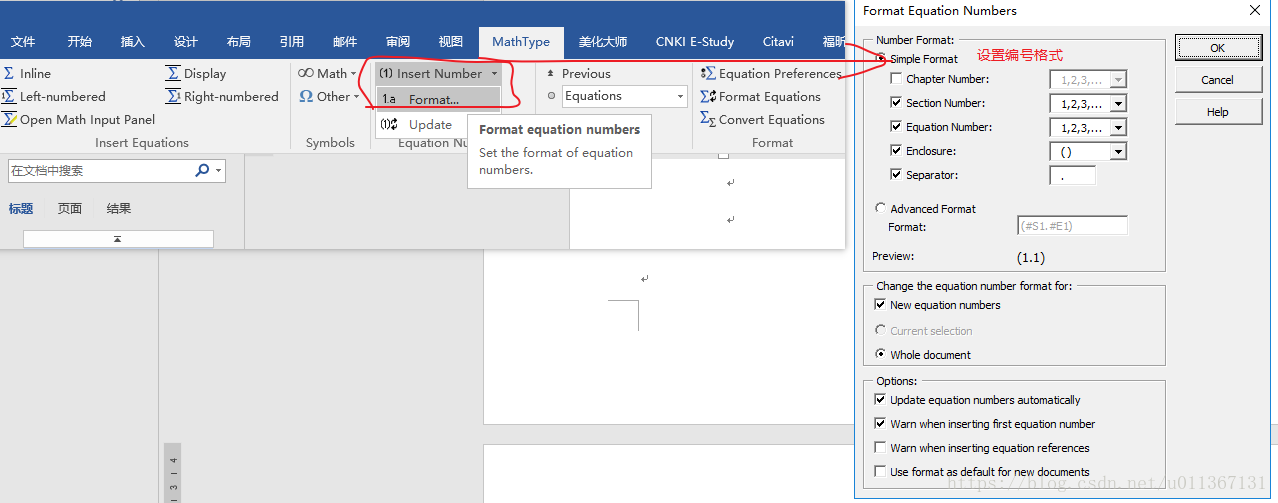
Task: Open search options dropdown arrow
Action: click(x=219, y=171)
